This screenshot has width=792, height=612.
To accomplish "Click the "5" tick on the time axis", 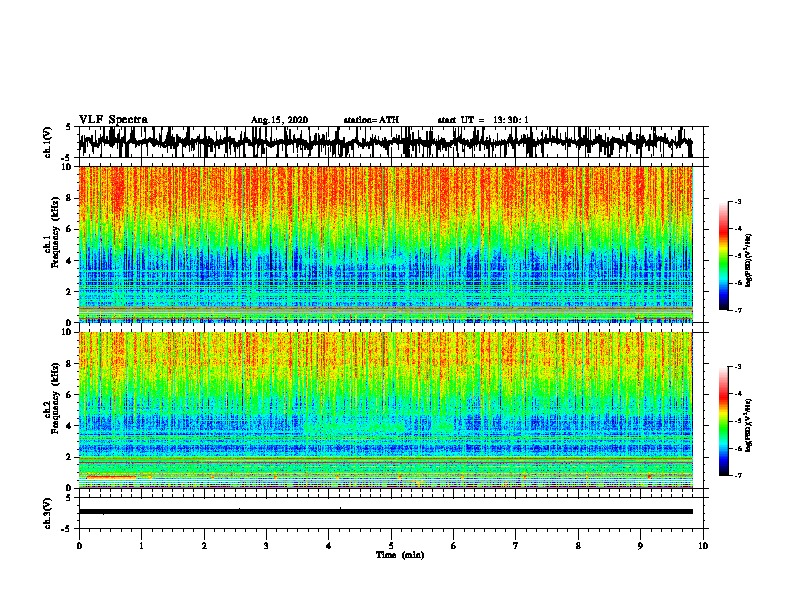I will (391, 546).
